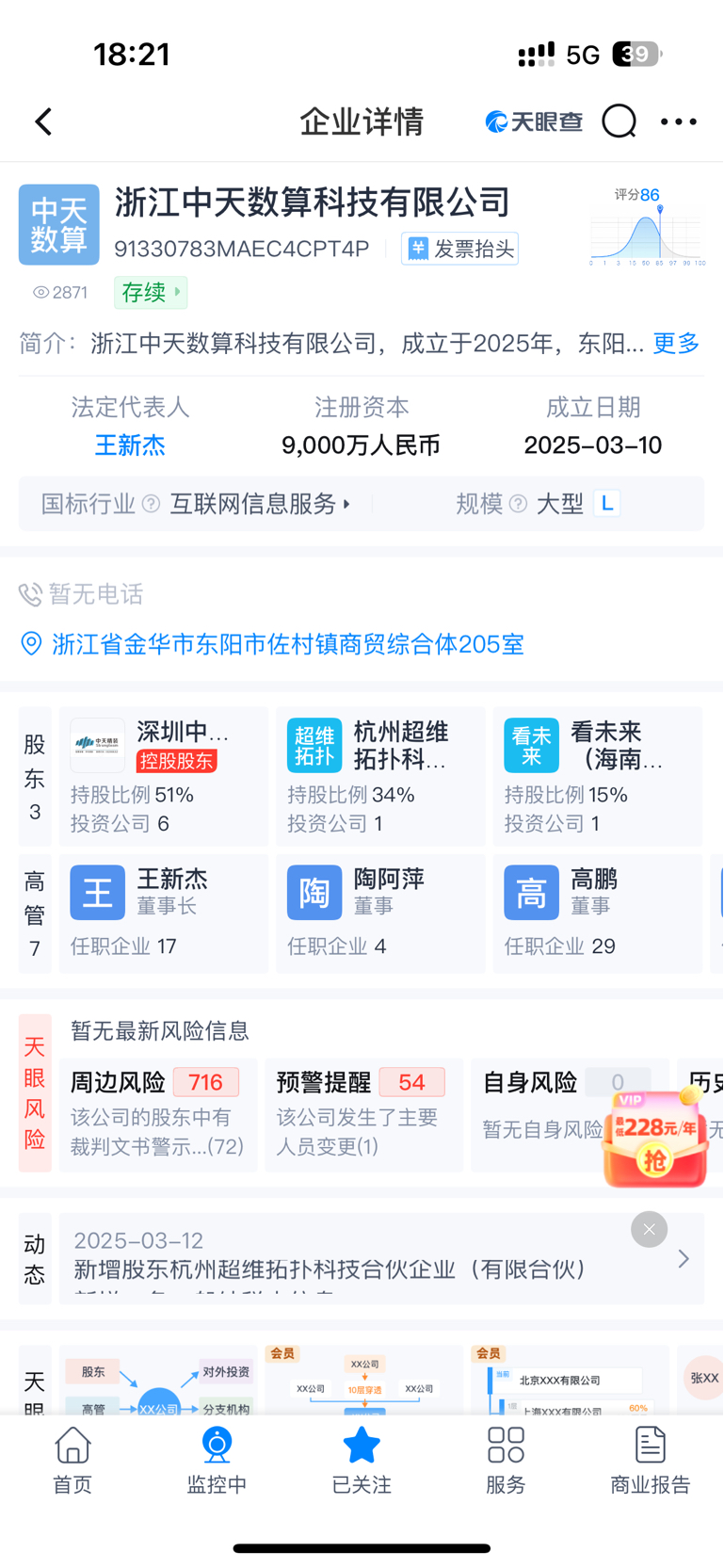Dismiss the promo with X button
Image resolution: width=724 pixels, height=1568 pixels.
649,1229
